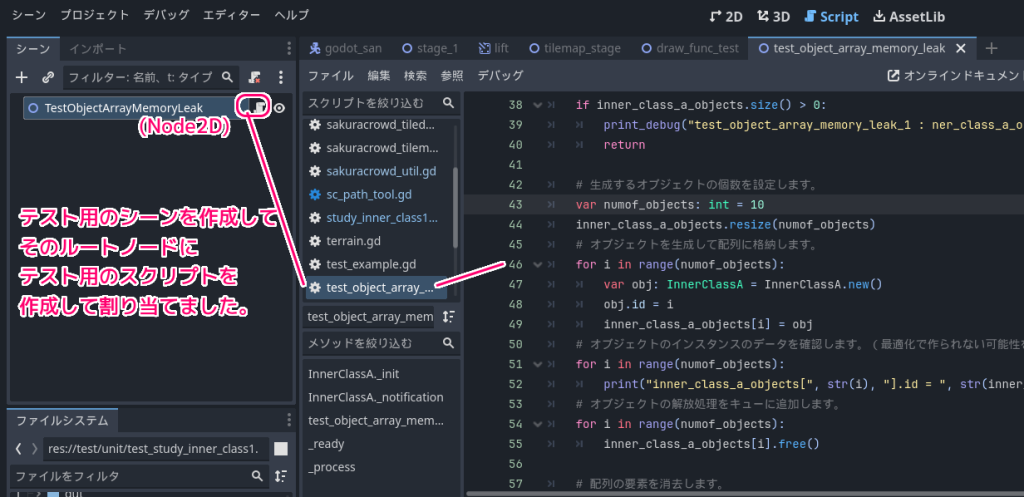Click the FileSystem path field
This screenshot has width=1024, height=497.
point(156,449)
